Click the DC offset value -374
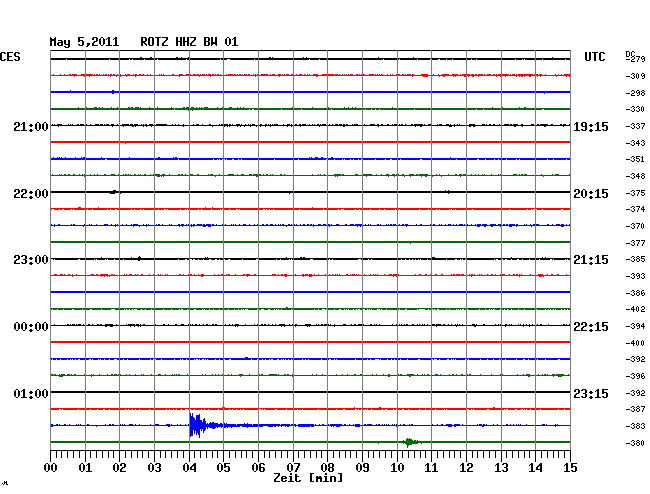The height and width of the screenshot is (494, 650). click(635, 209)
